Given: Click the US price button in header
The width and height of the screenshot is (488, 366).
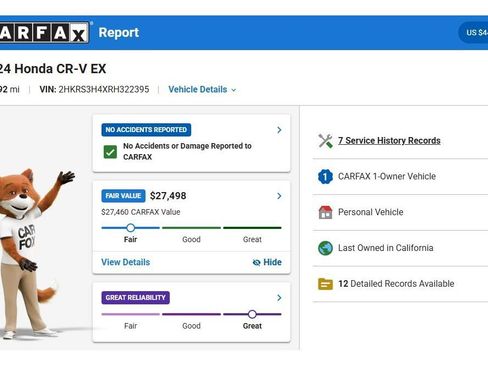Looking at the screenshot, I should pos(473,33).
